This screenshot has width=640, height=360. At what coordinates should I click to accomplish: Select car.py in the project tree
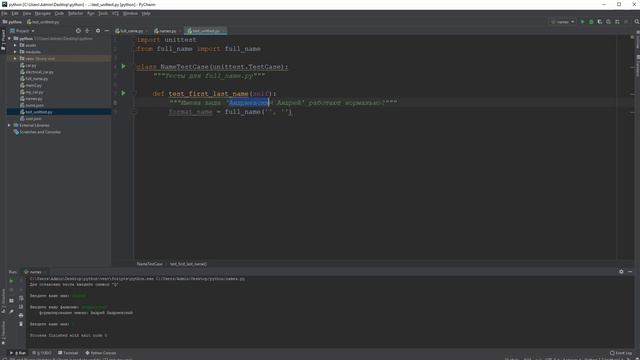[x=29, y=65]
